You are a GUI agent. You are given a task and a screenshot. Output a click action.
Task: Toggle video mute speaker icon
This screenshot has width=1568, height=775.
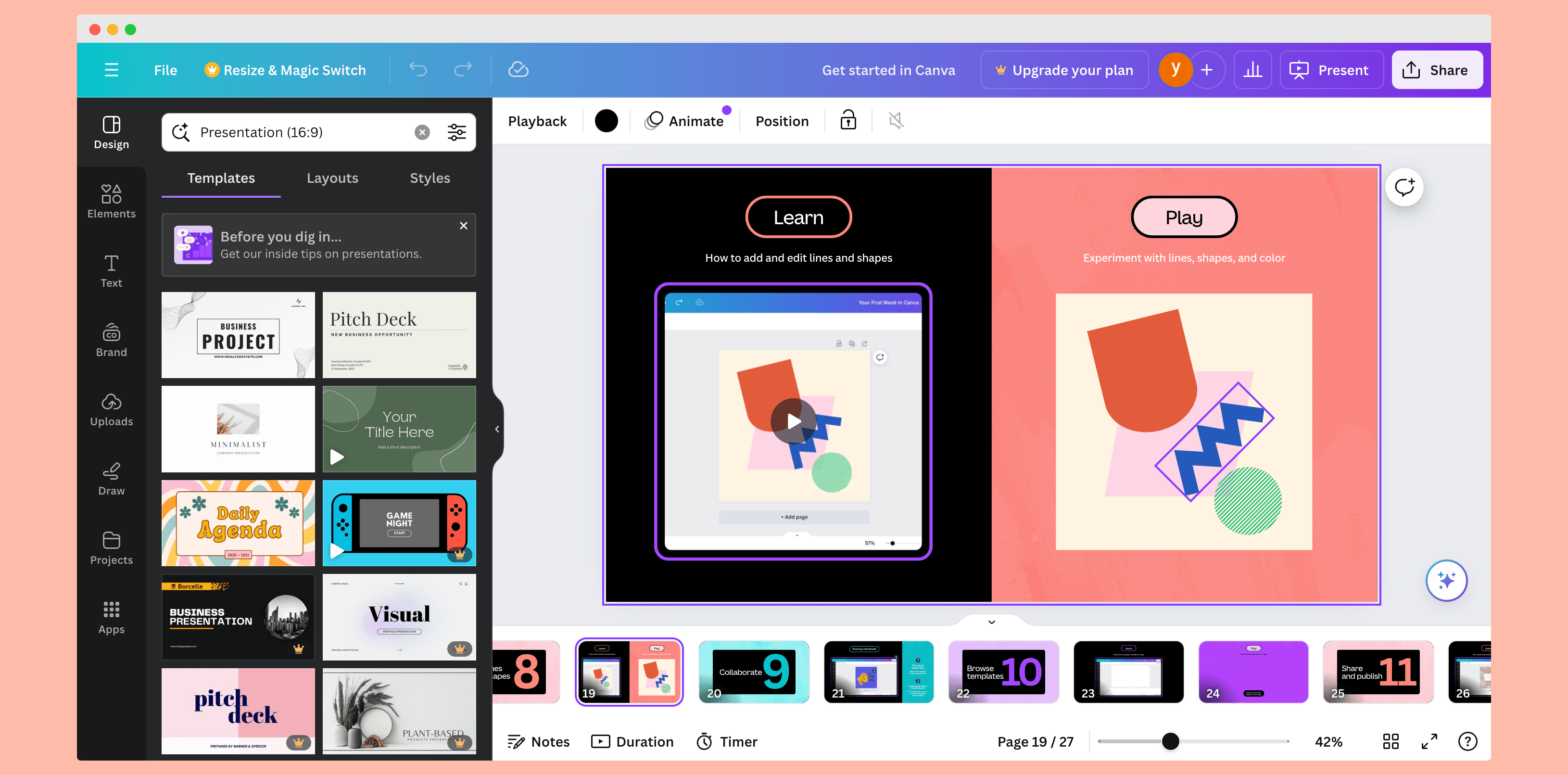896,121
